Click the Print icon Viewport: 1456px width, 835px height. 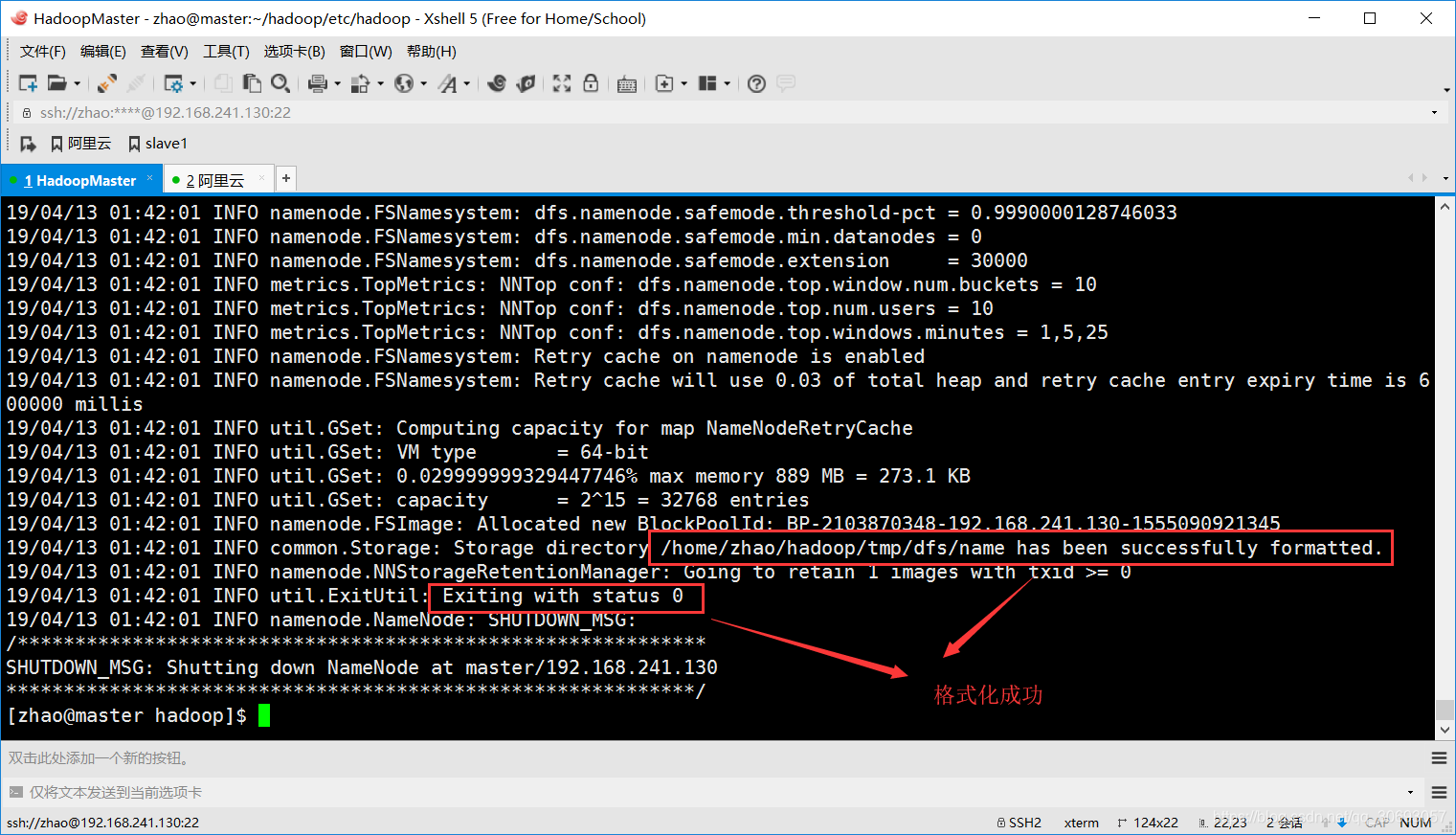pyautogui.click(x=318, y=83)
